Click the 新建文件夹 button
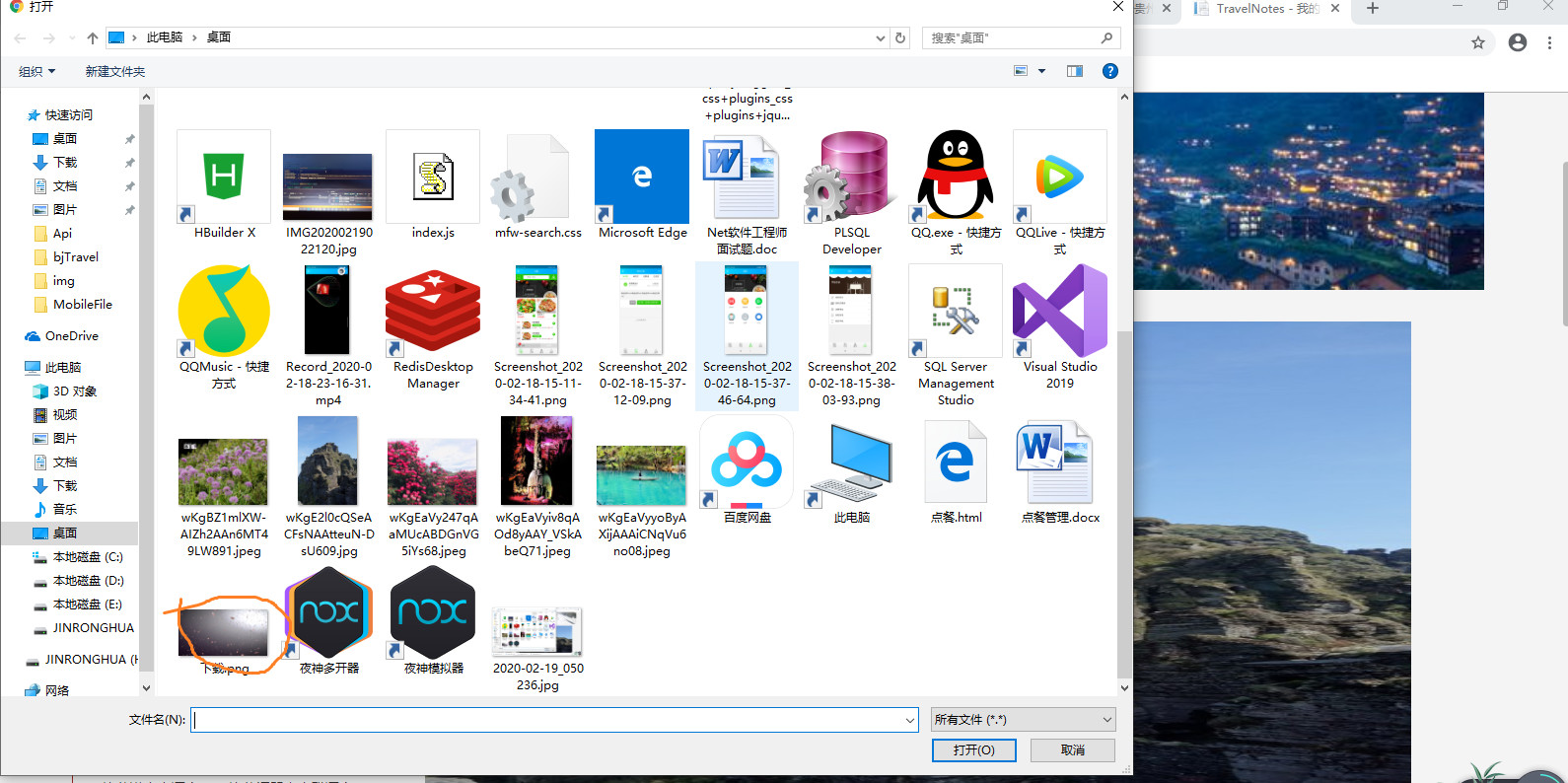This screenshot has width=1568, height=783. [114, 71]
